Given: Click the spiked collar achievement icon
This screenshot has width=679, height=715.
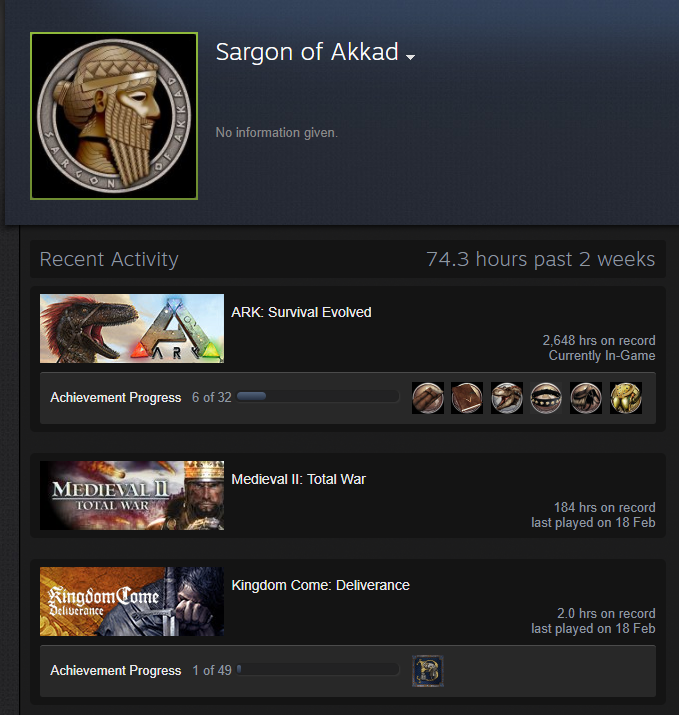Looking at the screenshot, I should tap(546, 398).
